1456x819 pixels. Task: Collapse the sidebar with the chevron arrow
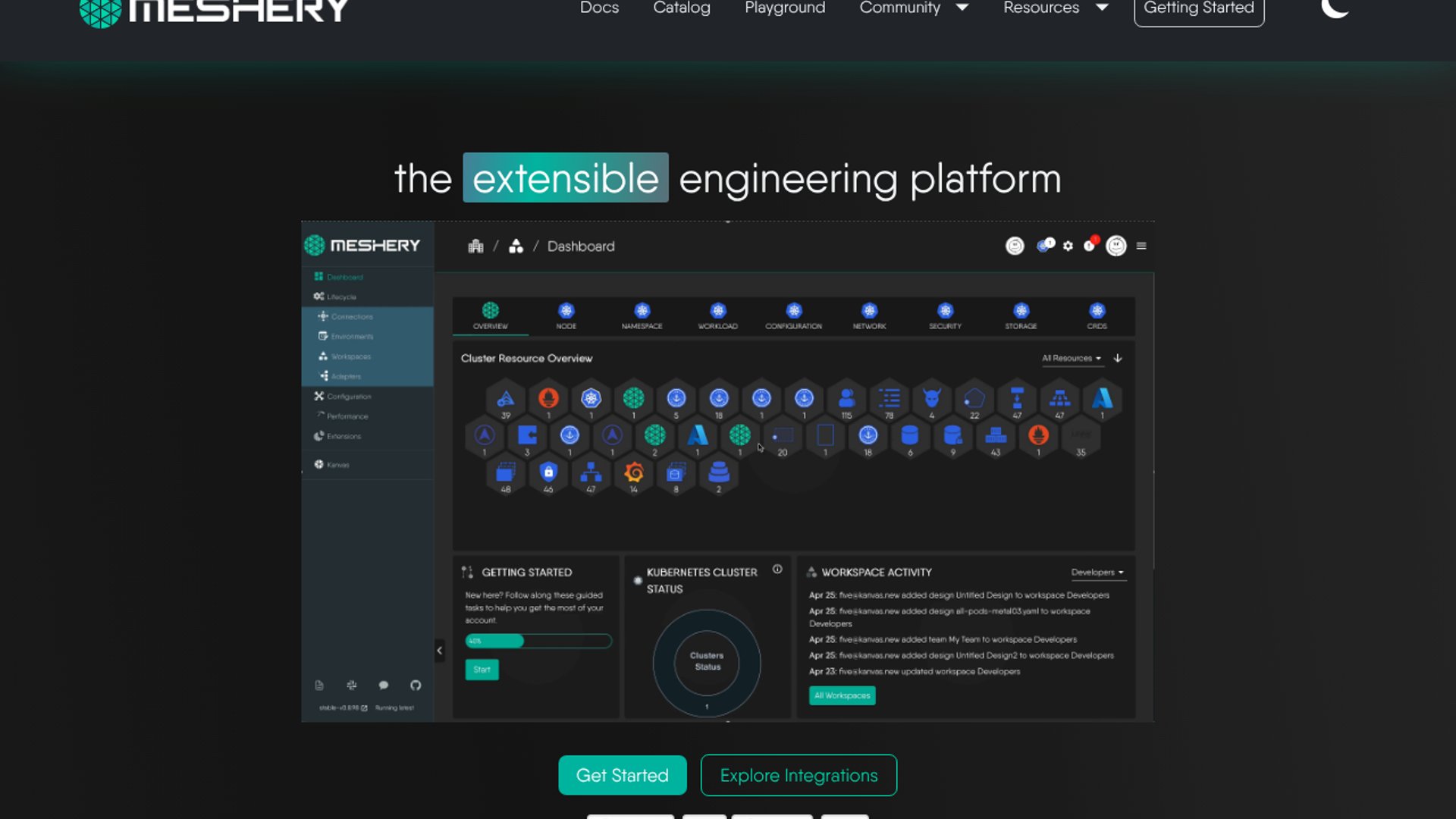(x=439, y=651)
